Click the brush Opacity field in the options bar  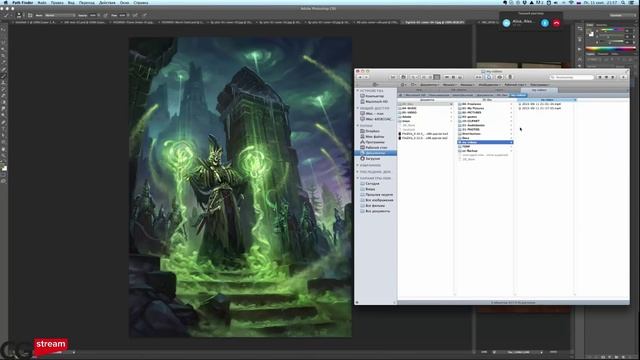pyautogui.click(x=93, y=15)
